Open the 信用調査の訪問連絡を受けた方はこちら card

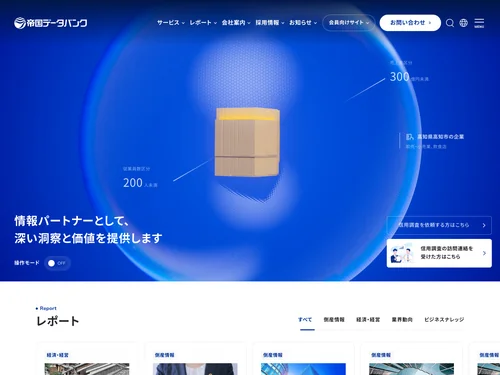tap(439, 253)
